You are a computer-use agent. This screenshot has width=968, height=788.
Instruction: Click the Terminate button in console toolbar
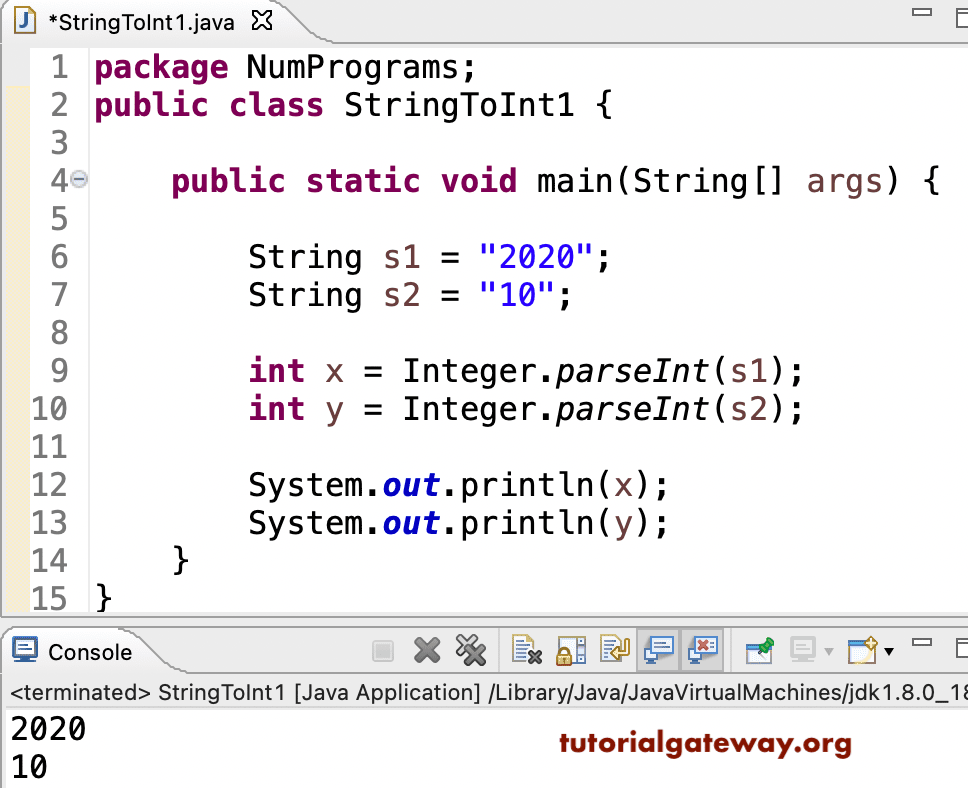click(383, 650)
